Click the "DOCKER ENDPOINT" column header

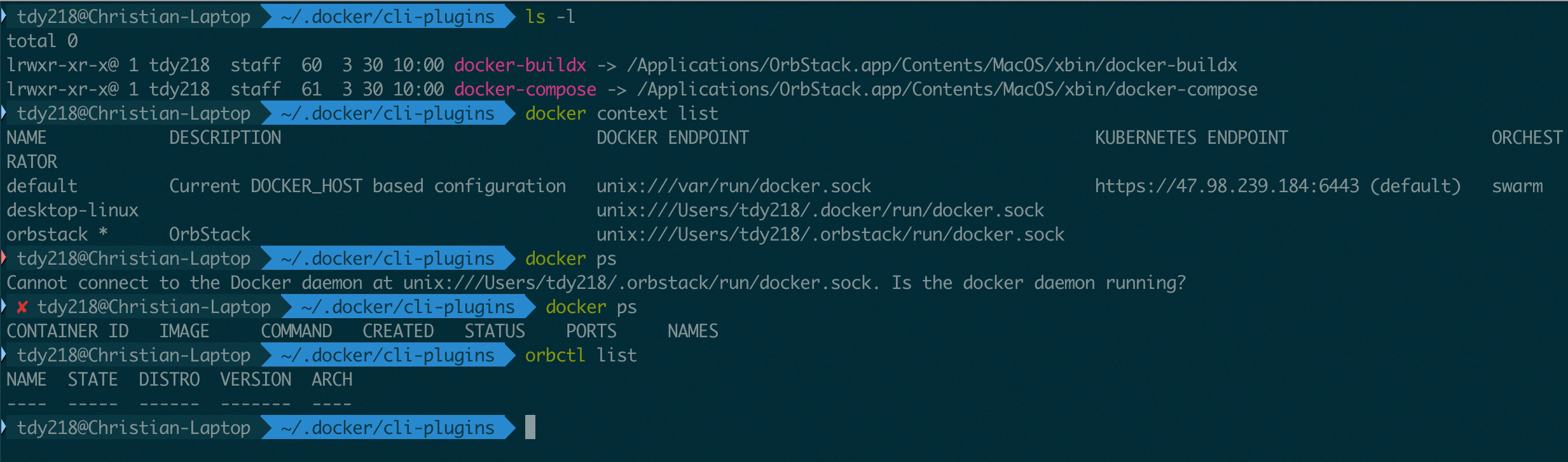tap(673, 137)
